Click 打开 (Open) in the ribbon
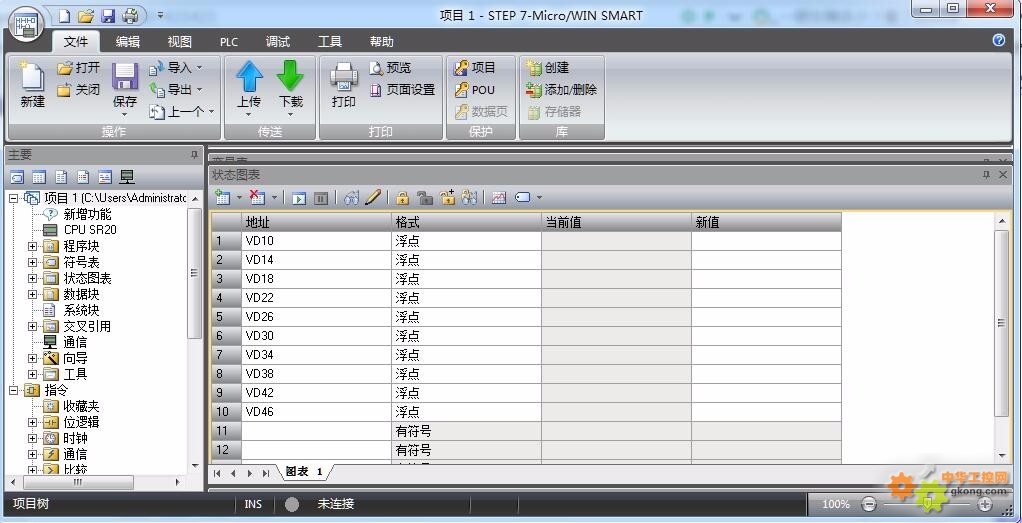The width and height of the screenshot is (1022, 523). tap(79, 68)
